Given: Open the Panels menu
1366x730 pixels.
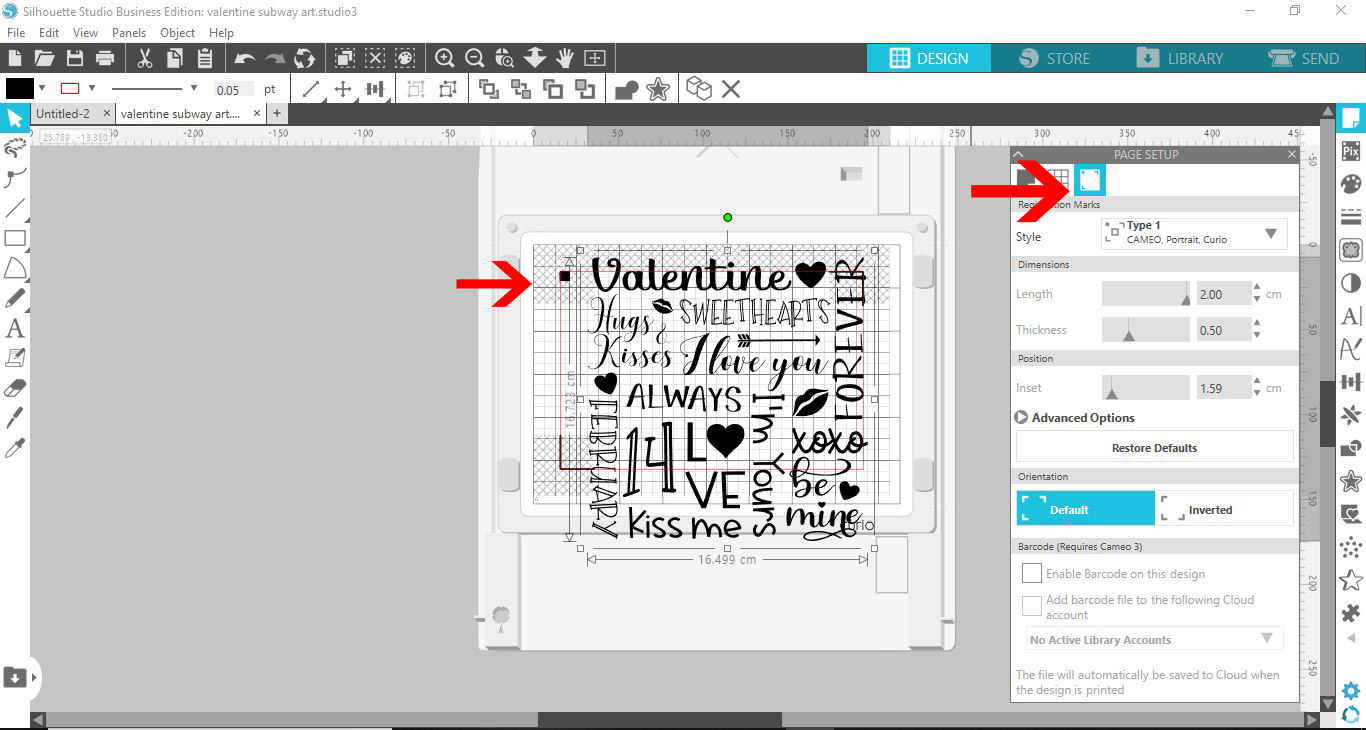Looking at the screenshot, I should [x=129, y=33].
